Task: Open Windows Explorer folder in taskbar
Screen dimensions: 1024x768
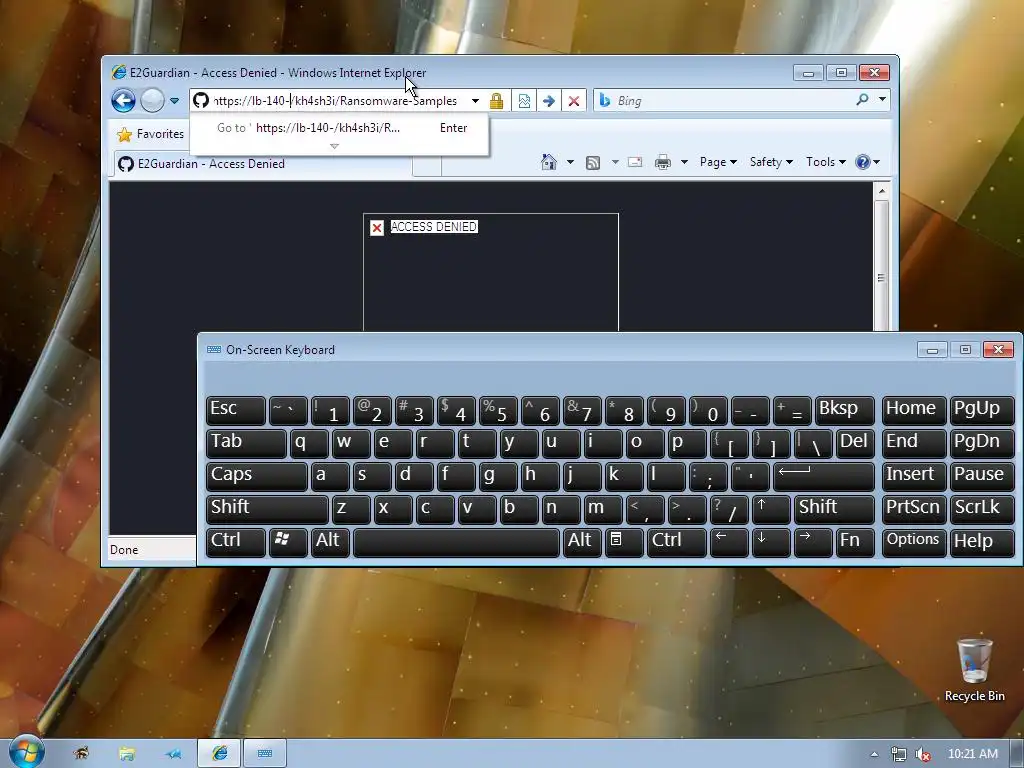Action: click(127, 754)
